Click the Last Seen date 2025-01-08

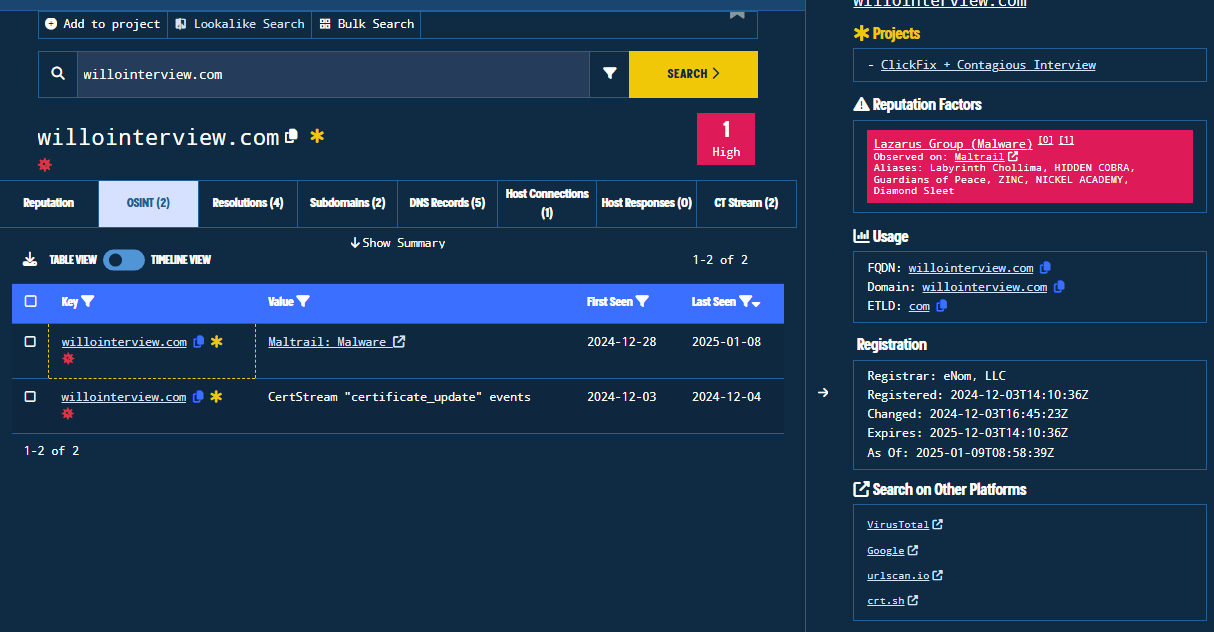[x=726, y=342]
